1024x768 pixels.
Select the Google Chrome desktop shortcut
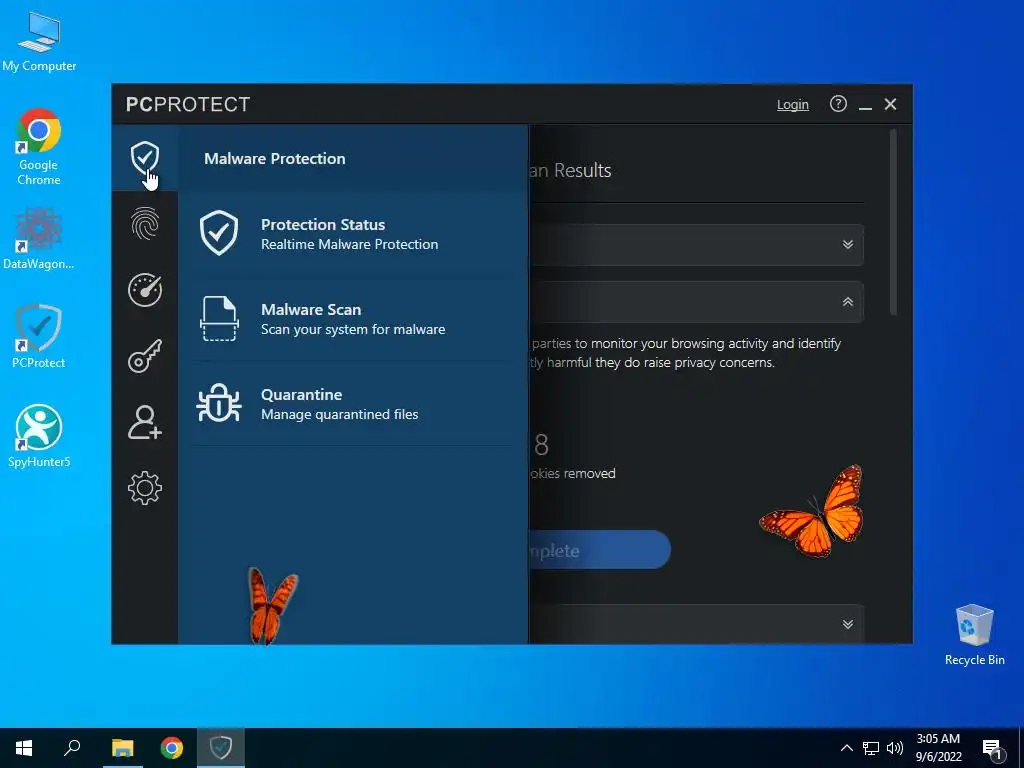(x=39, y=148)
